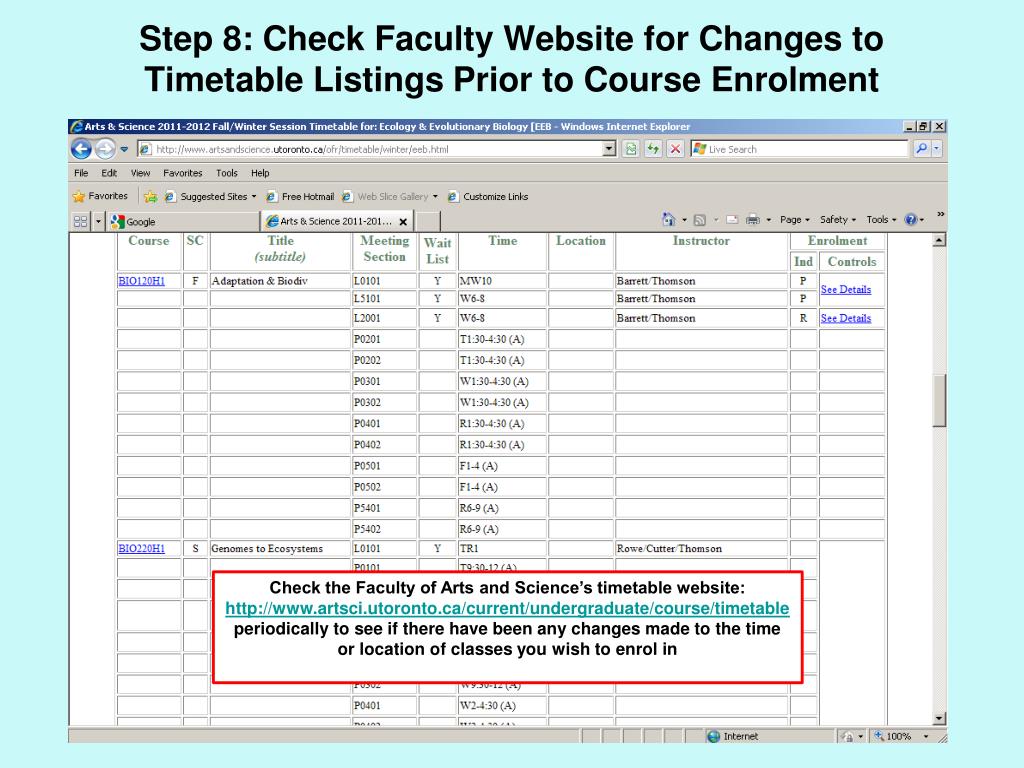Go back with the Back arrow button
This screenshot has height=768, width=1024.
tap(82, 149)
